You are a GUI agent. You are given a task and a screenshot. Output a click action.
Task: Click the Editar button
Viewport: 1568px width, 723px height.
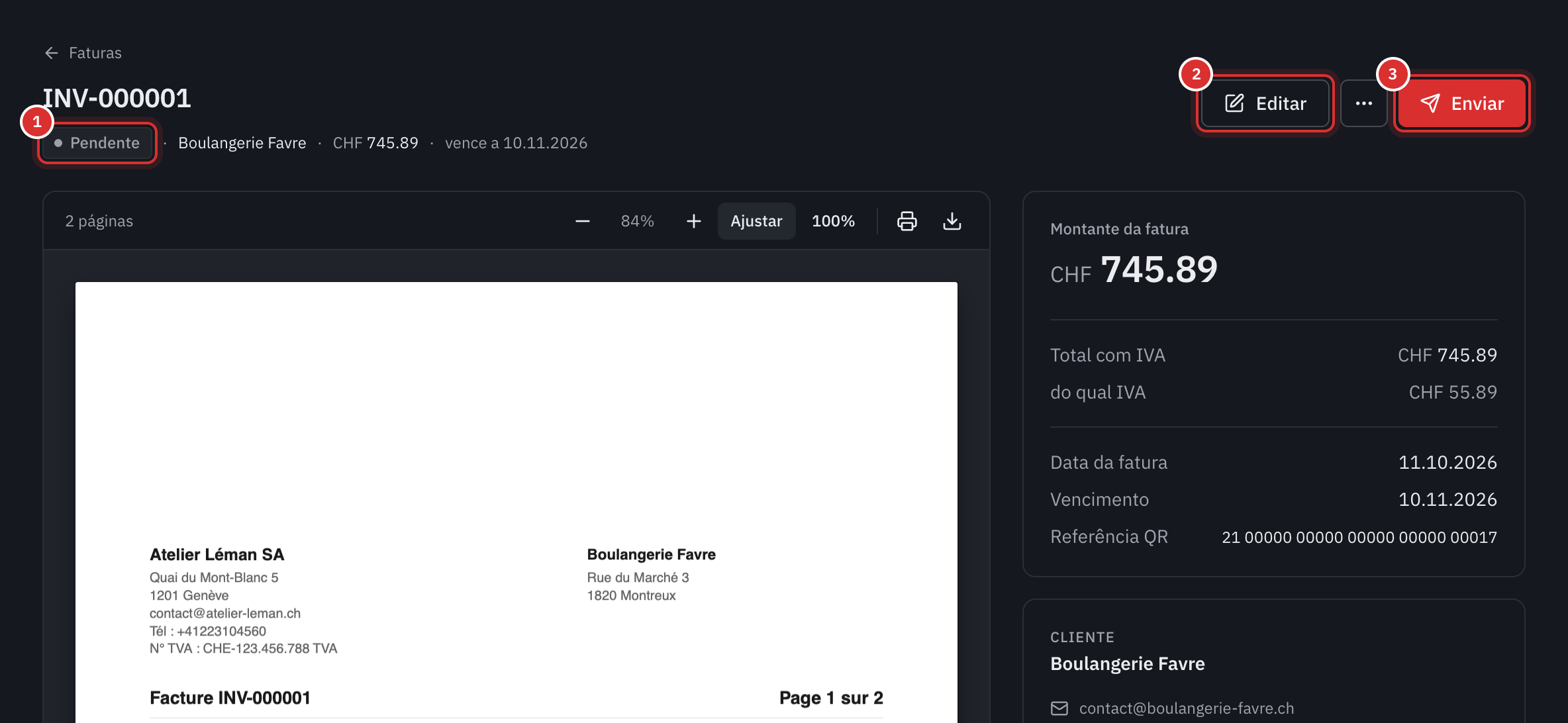1265,103
